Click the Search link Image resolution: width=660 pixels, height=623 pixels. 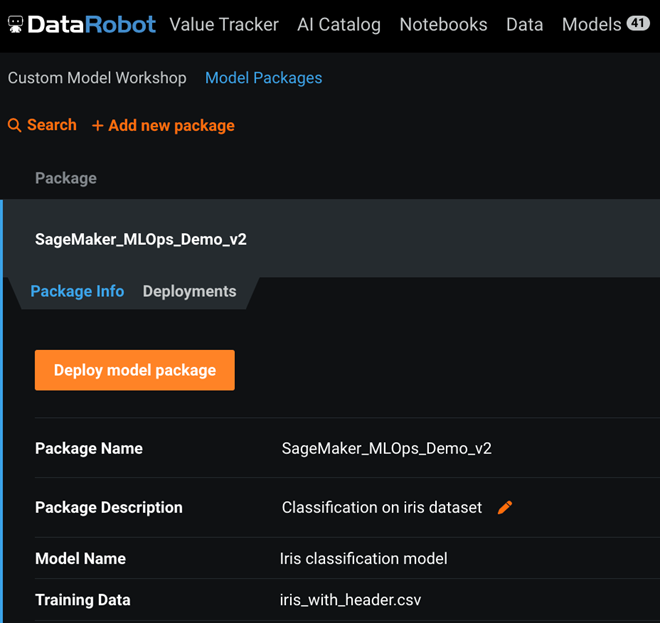[51, 125]
